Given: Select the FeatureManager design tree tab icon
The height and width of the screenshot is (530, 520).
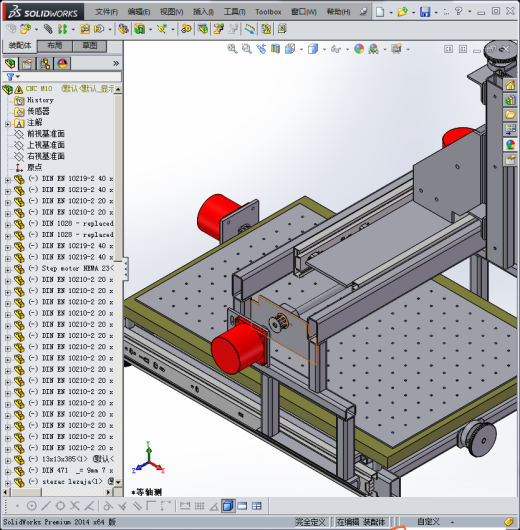Looking at the screenshot, I should [x=10, y=64].
